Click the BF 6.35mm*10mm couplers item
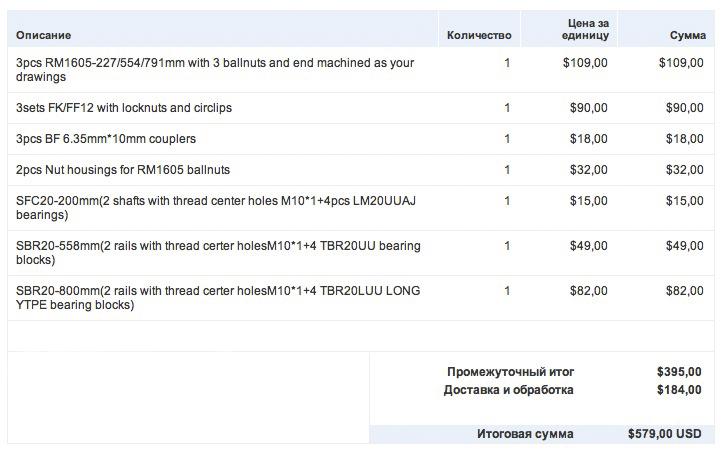Screen dimensions: 721x452 point(106,138)
